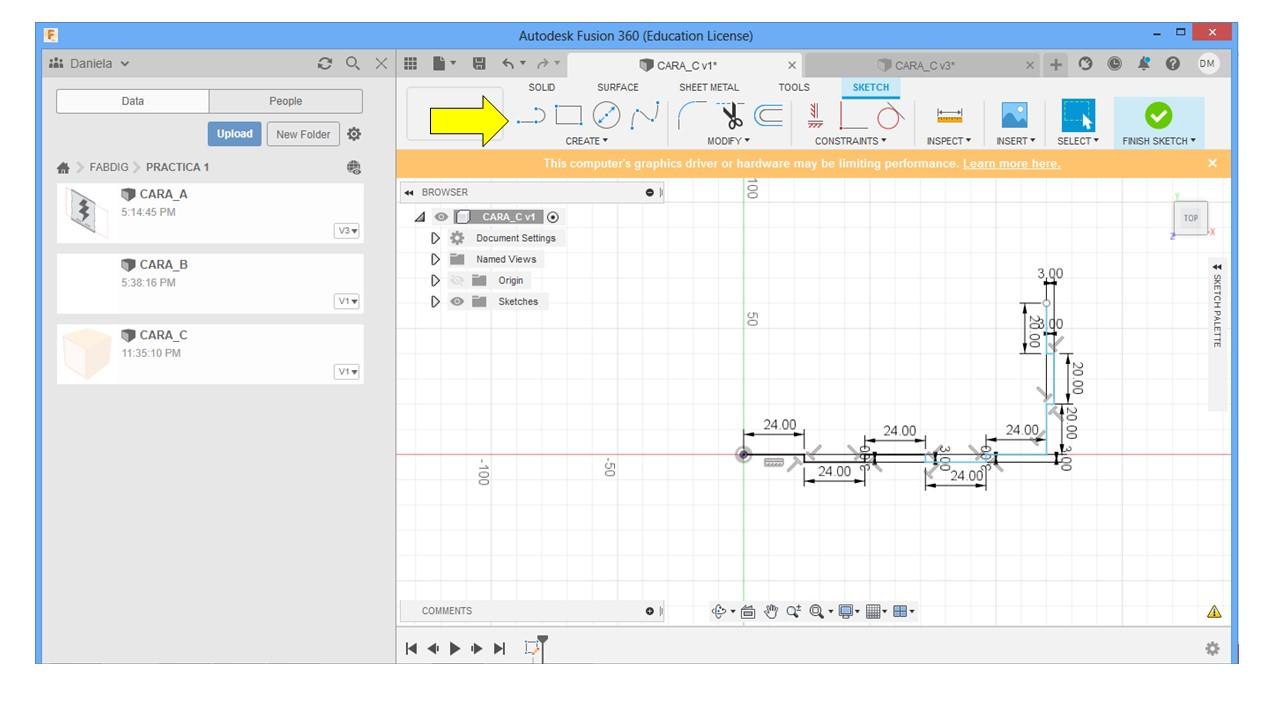Dismiss the graphics driver warning banner
The image size is (1280, 720).
[x=1212, y=163]
